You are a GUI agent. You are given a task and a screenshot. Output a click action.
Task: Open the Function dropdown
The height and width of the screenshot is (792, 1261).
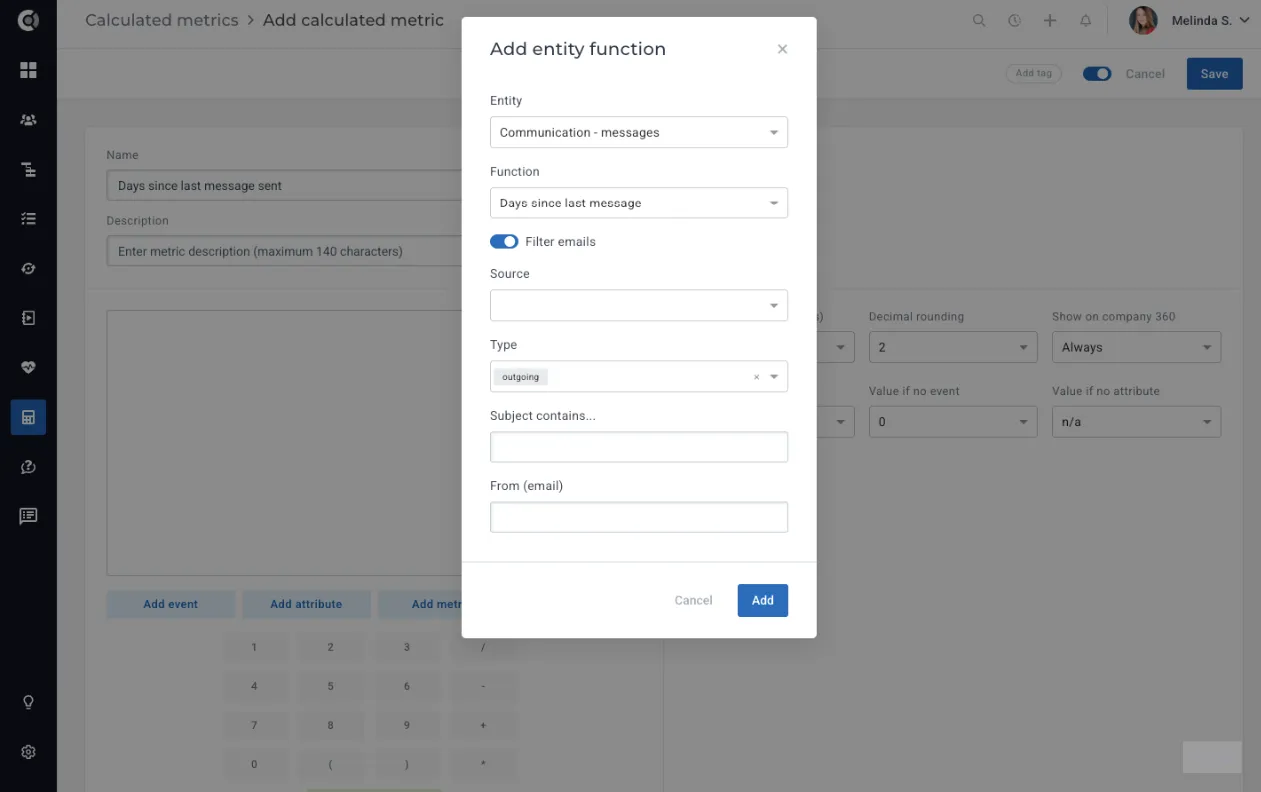639,203
